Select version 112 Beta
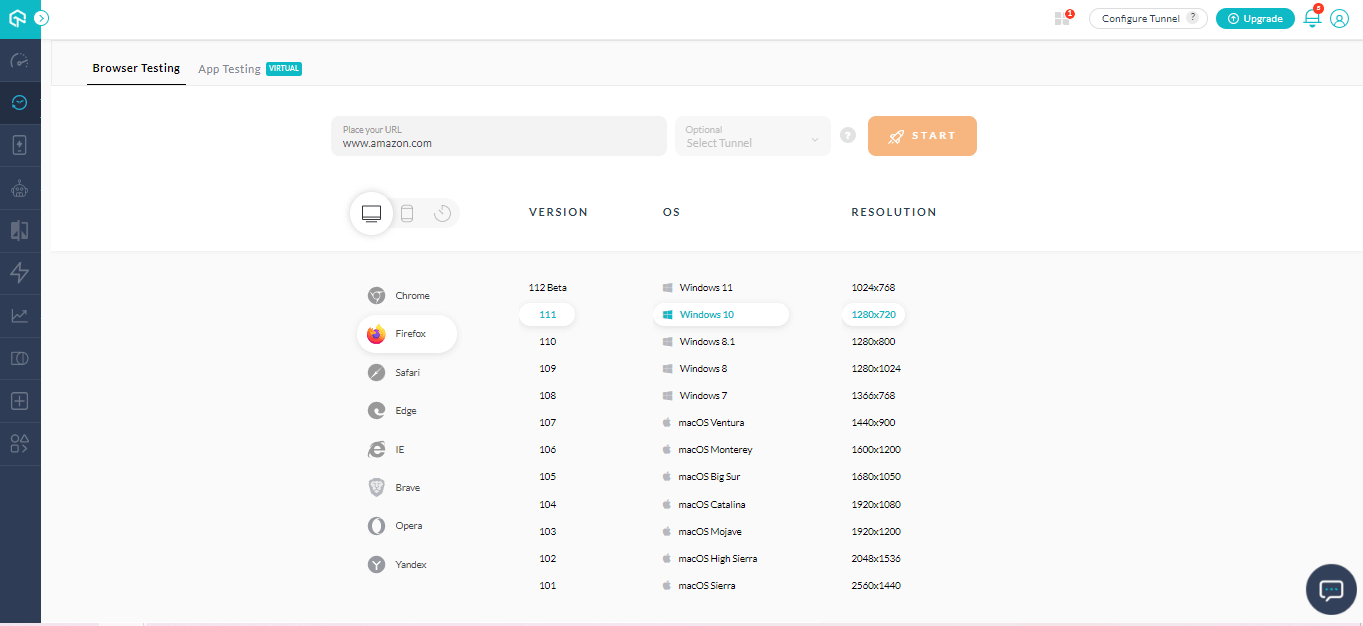The image size is (1363, 626). (x=547, y=288)
